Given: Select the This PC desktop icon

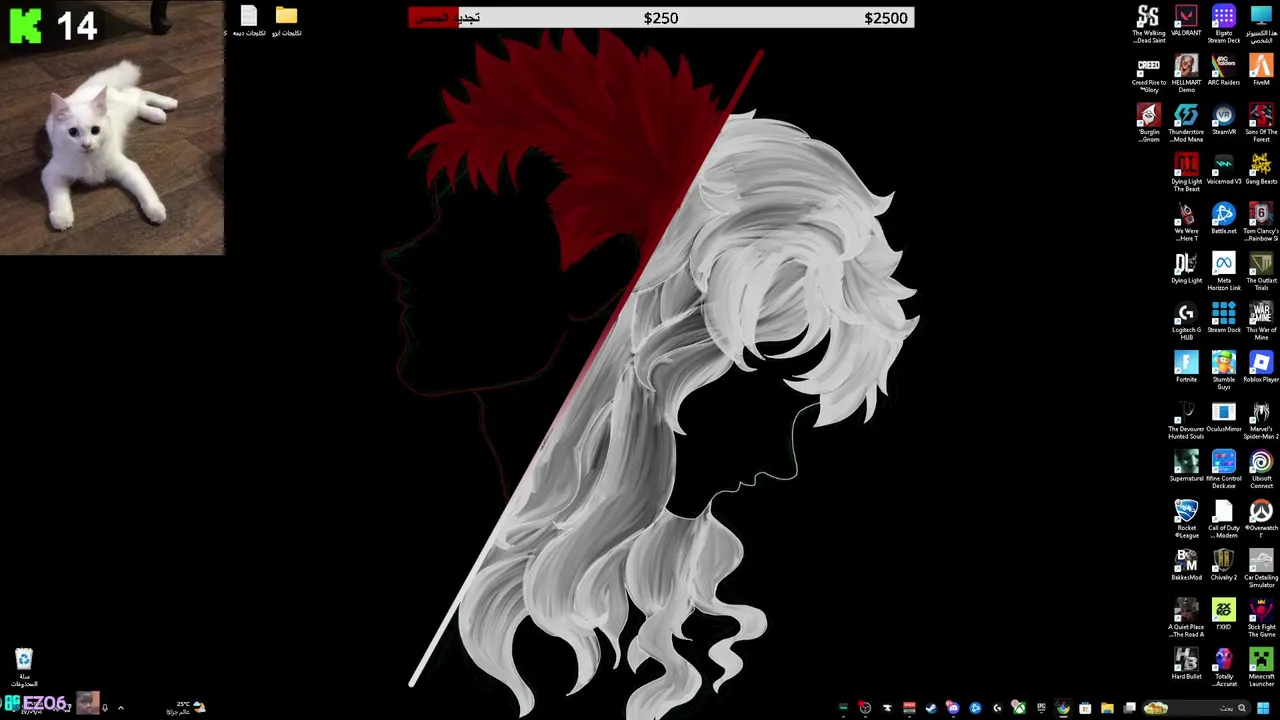Looking at the screenshot, I should [x=1261, y=24].
